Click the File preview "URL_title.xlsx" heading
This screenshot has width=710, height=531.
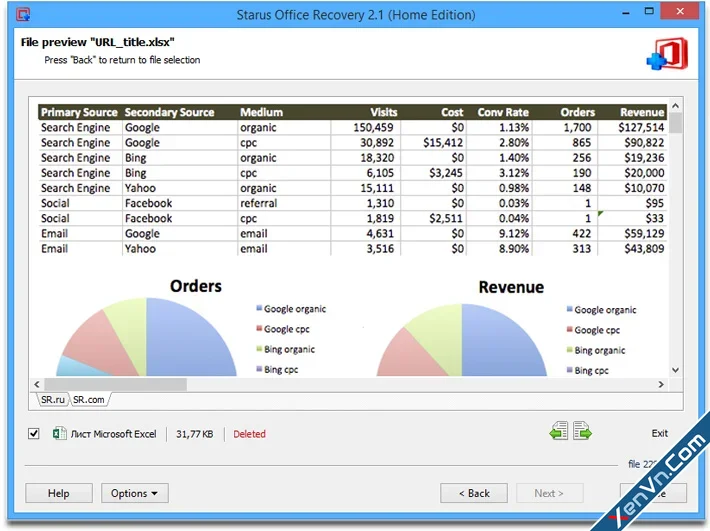[97, 42]
